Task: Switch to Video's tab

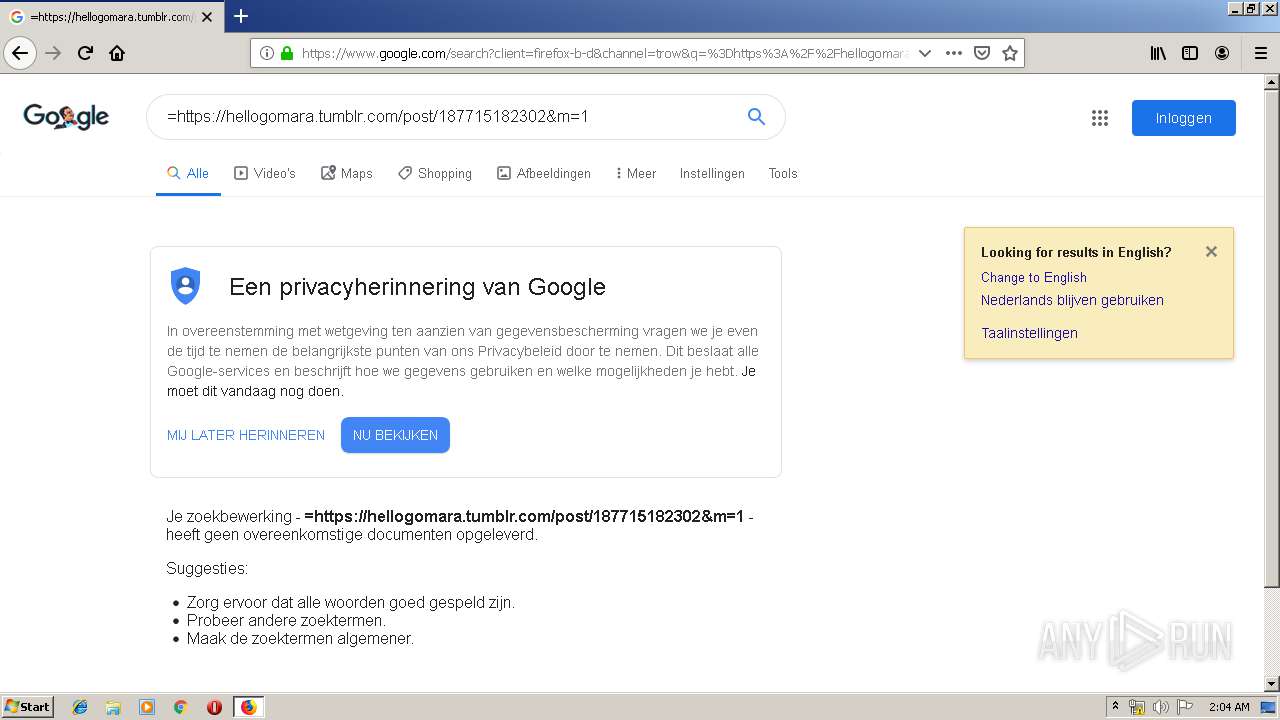Action: pos(265,173)
